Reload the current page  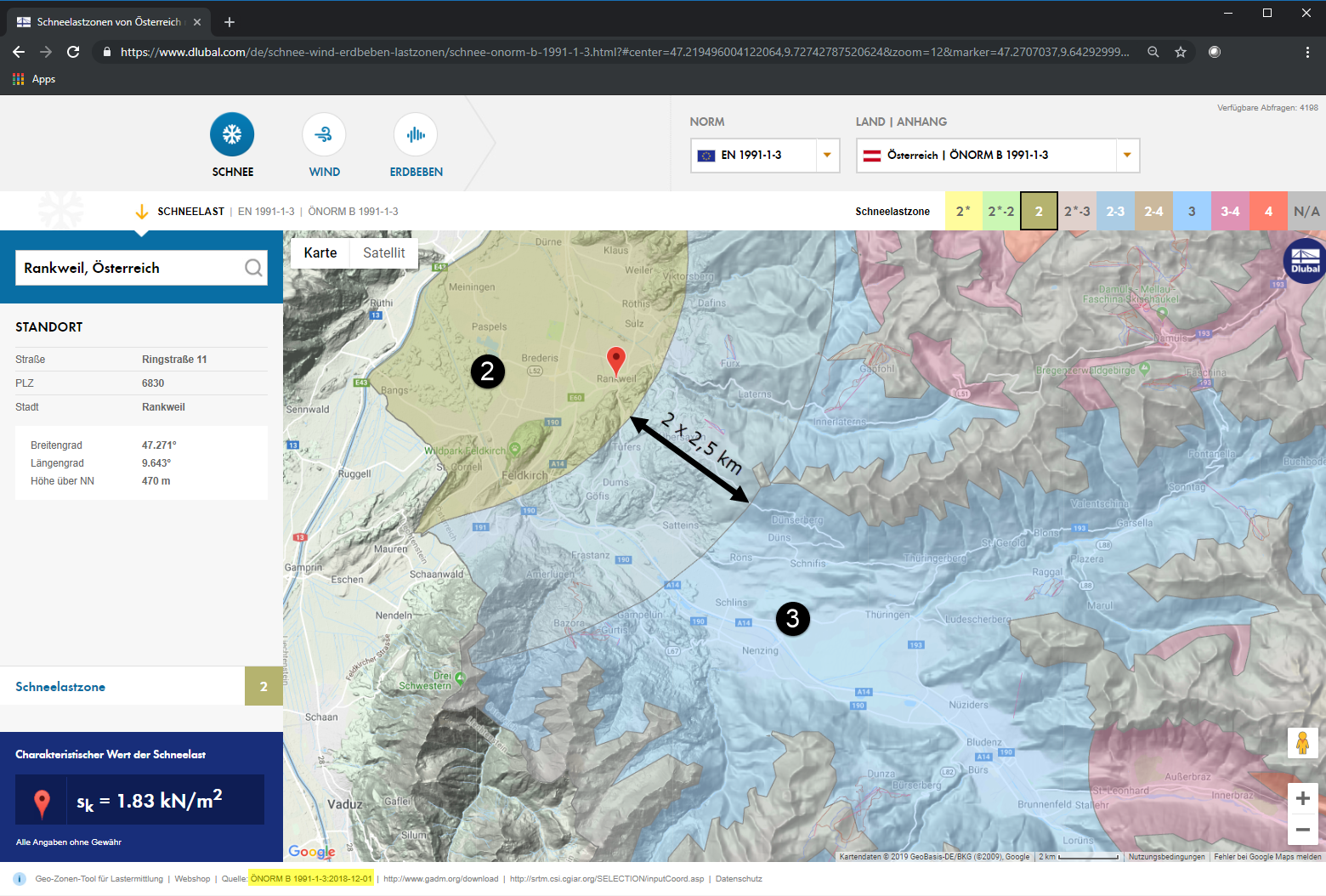point(73,52)
